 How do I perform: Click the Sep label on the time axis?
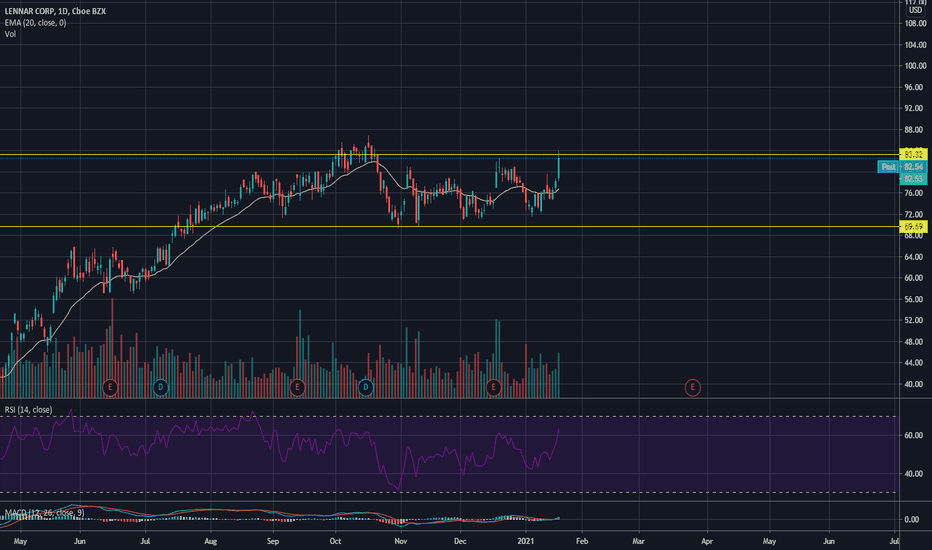273,541
